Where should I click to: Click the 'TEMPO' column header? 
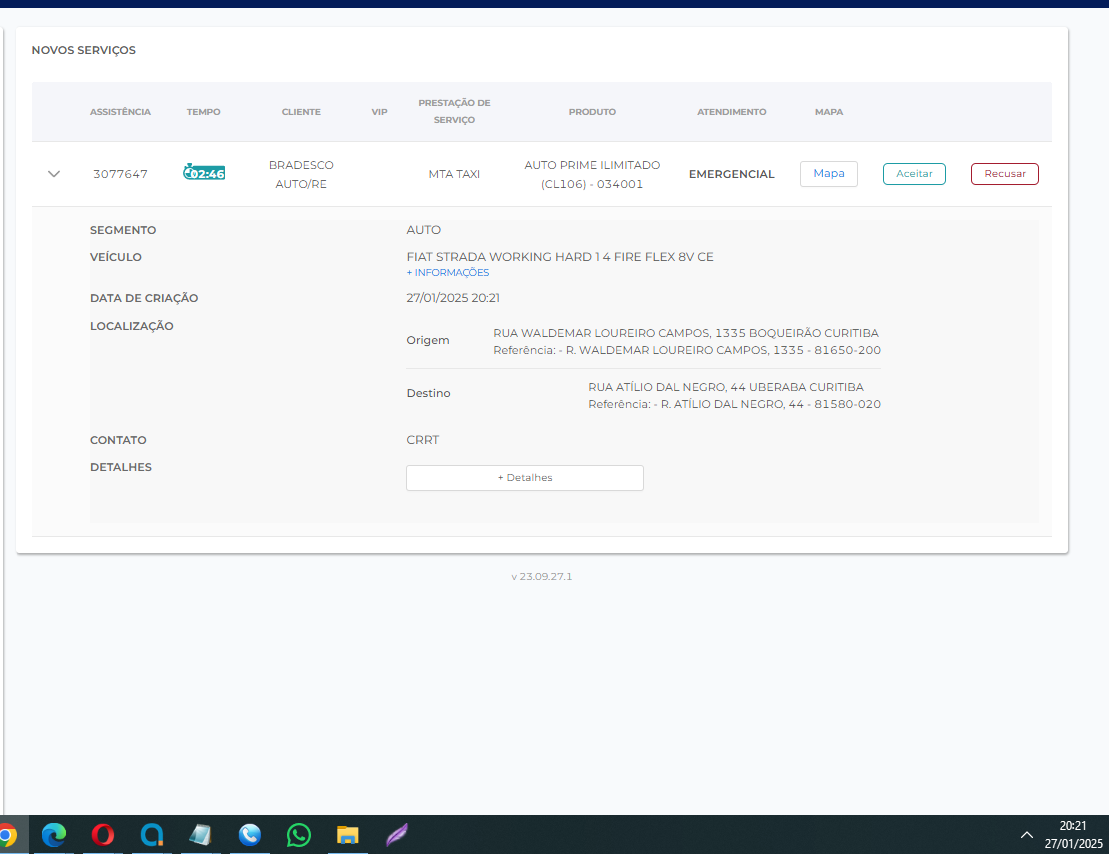coord(203,112)
